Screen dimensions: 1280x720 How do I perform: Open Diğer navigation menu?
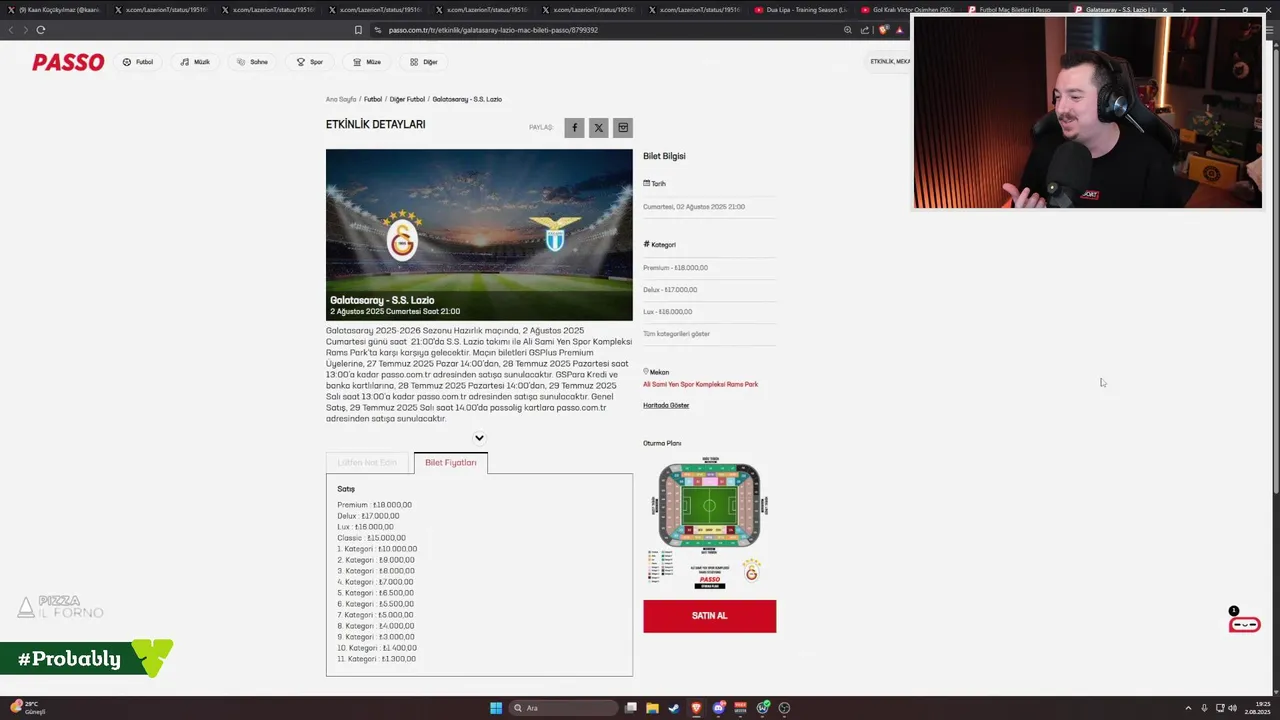[x=424, y=62]
